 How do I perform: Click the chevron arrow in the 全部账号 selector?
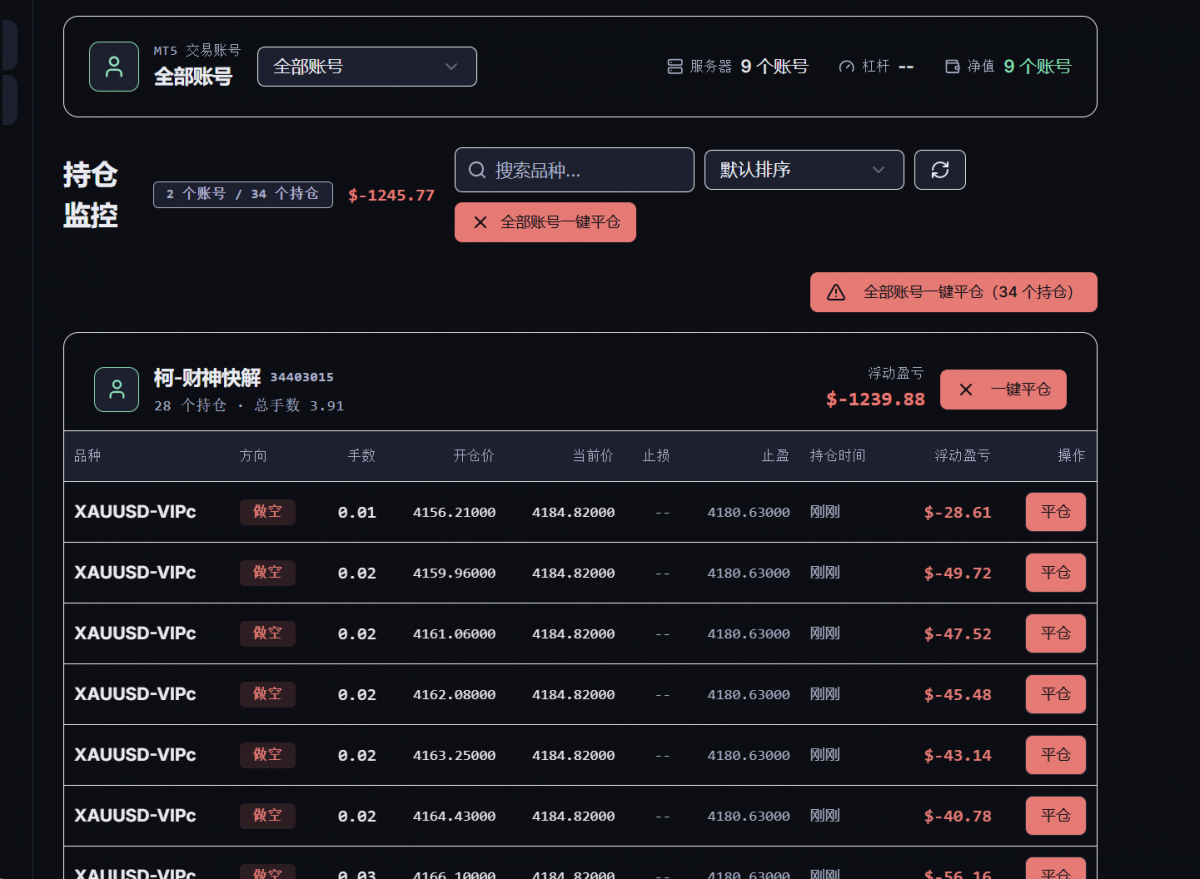(451, 67)
